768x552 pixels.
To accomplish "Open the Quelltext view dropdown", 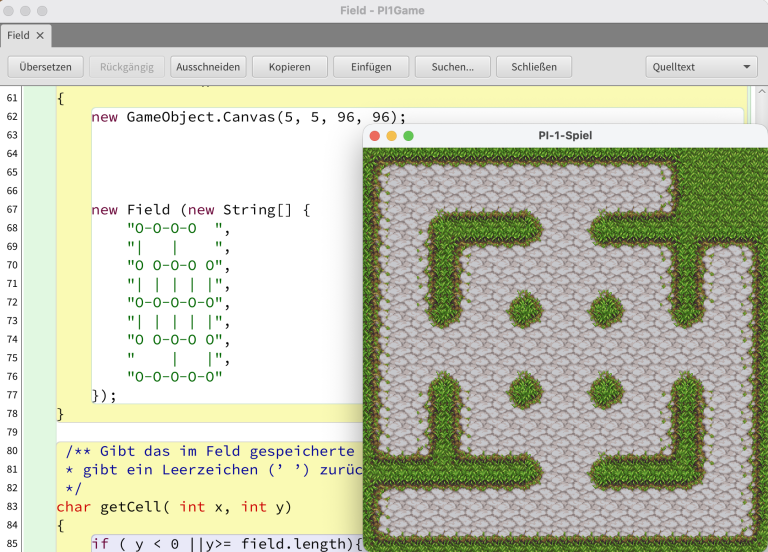I will pos(701,67).
